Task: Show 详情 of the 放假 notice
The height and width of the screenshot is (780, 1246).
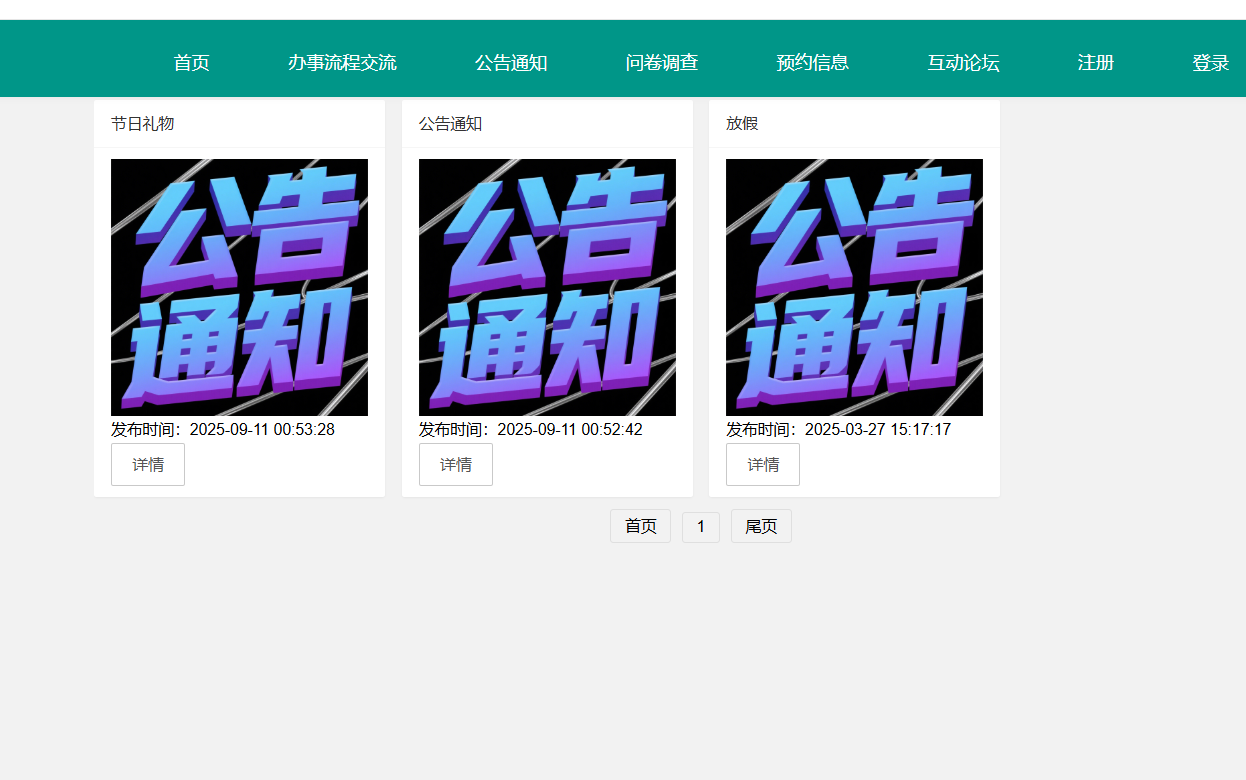Action: tap(763, 465)
